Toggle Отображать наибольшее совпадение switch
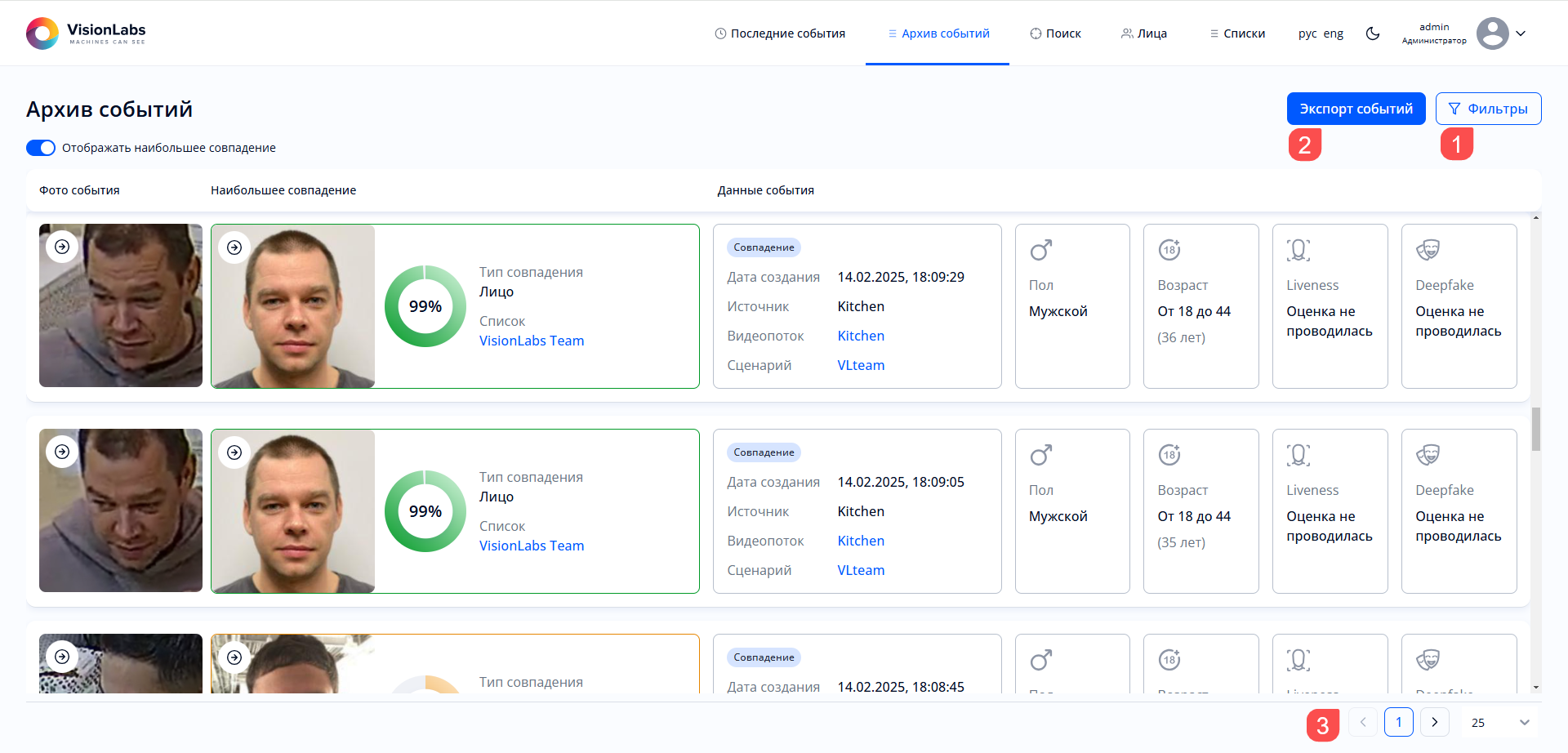 click(41, 148)
